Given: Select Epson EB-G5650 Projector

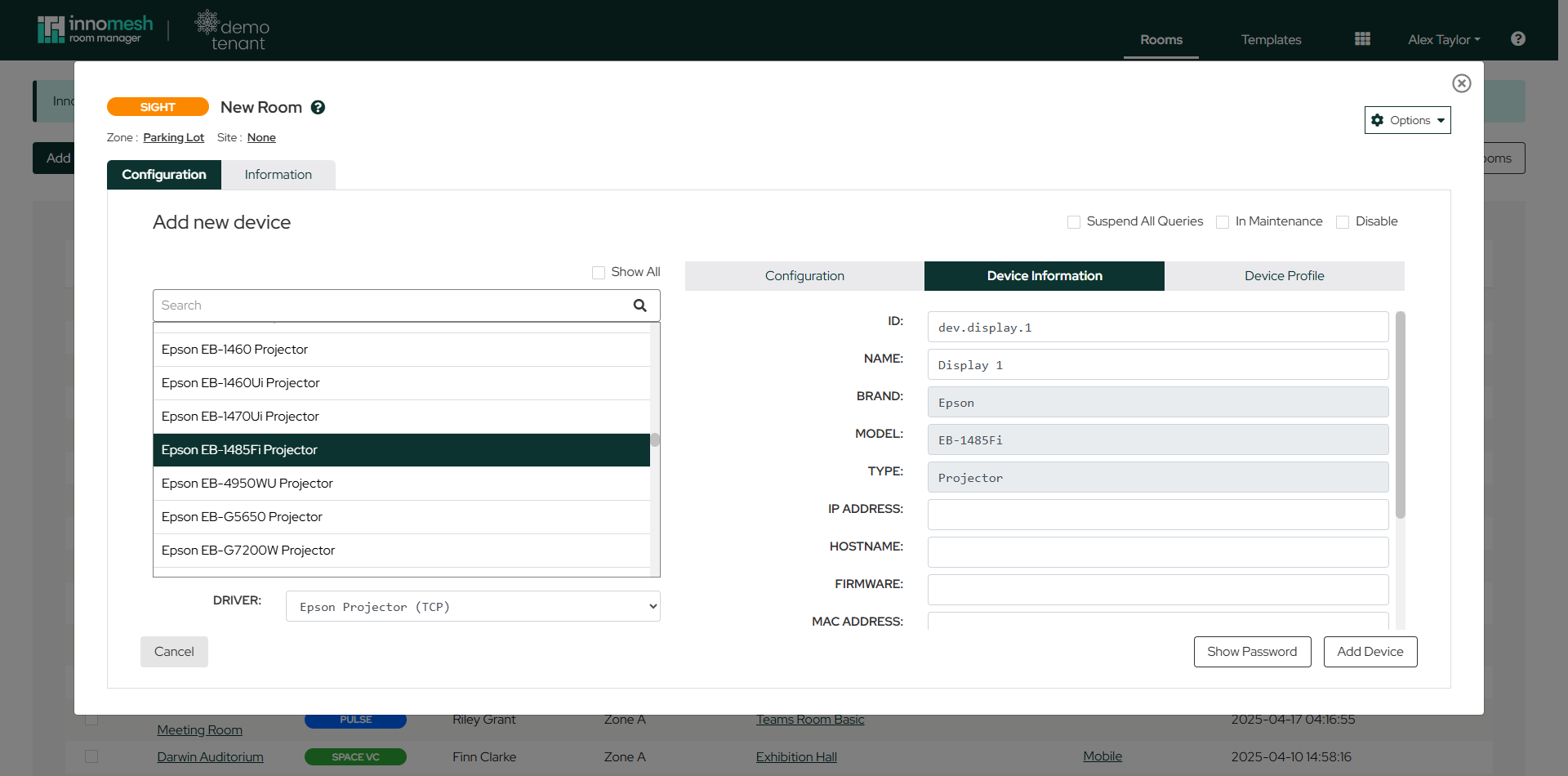Looking at the screenshot, I should (x=402, y=517).
